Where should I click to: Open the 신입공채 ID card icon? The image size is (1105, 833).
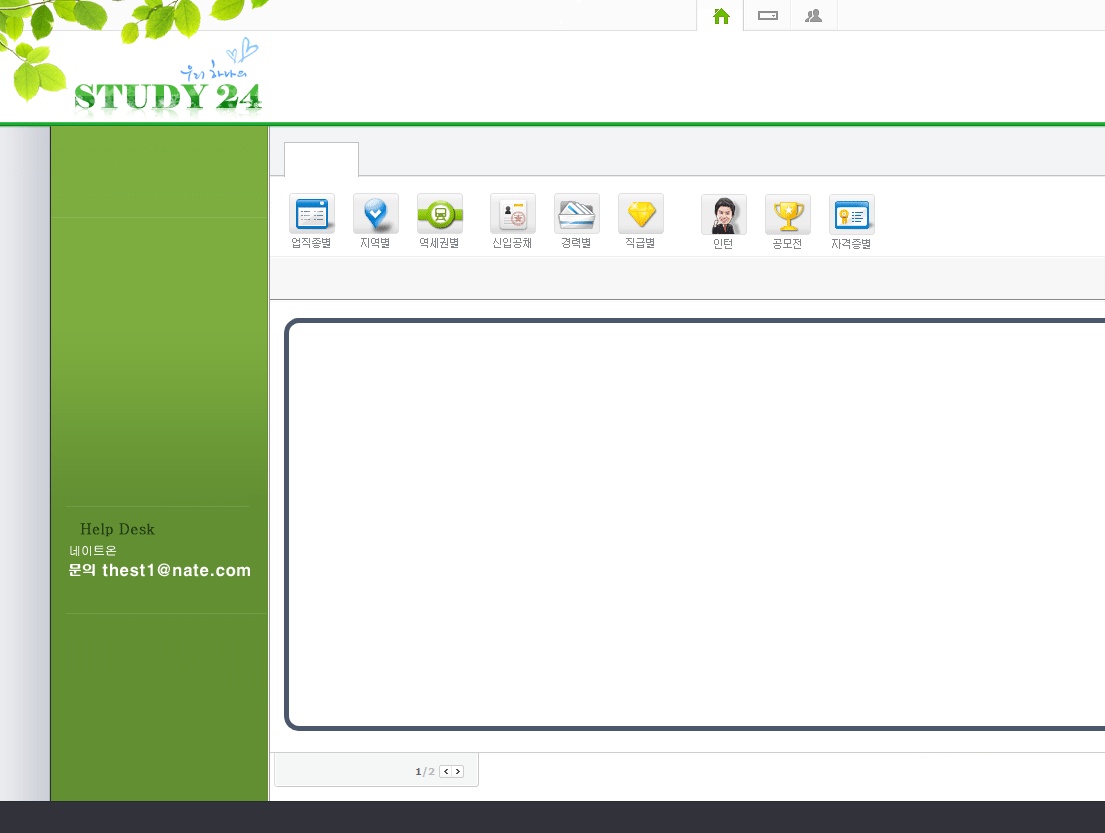pyautogui.click(x=512, y=213)
